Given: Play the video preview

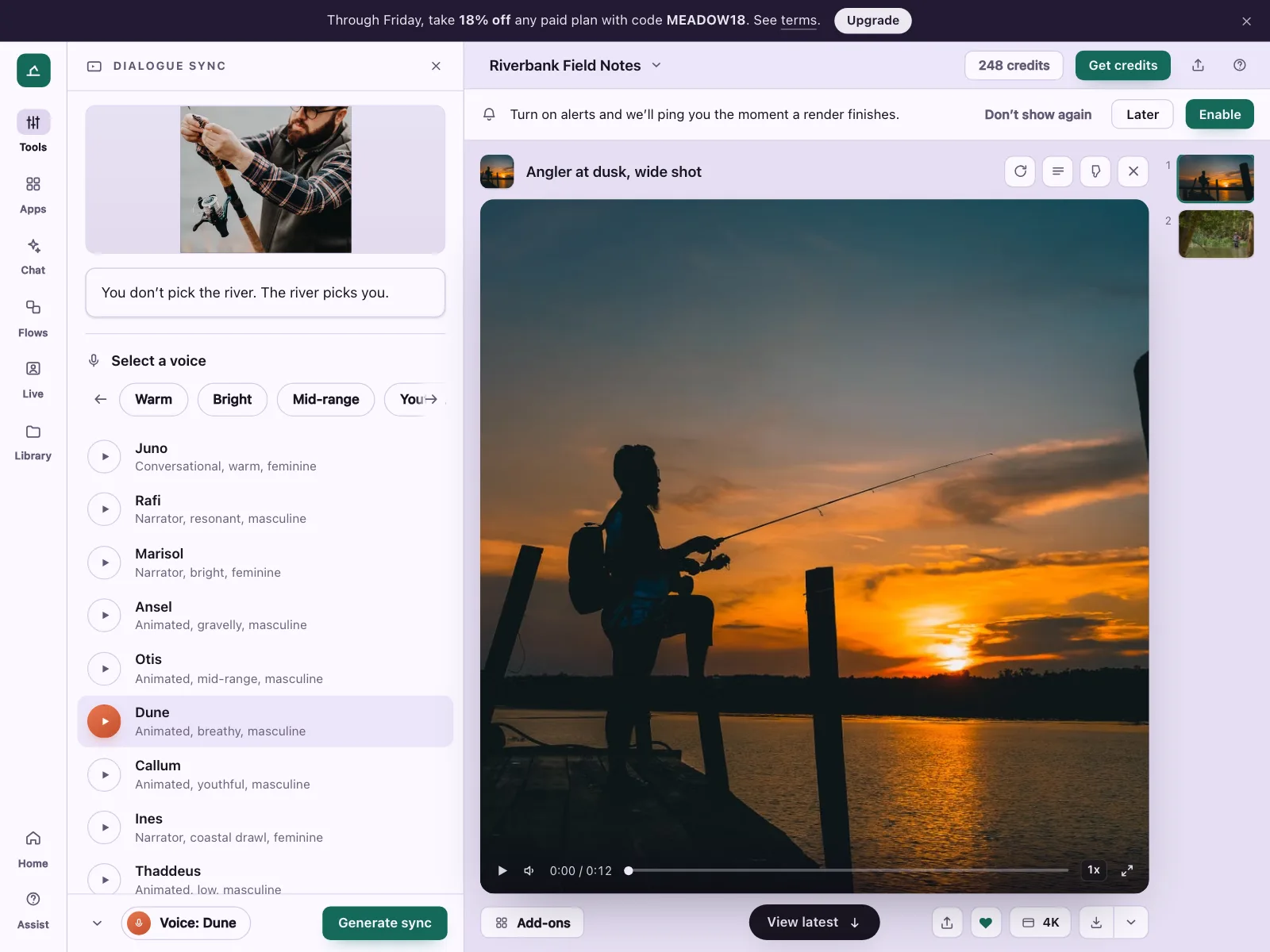Looking at the screenshot, I should [502, 870].
